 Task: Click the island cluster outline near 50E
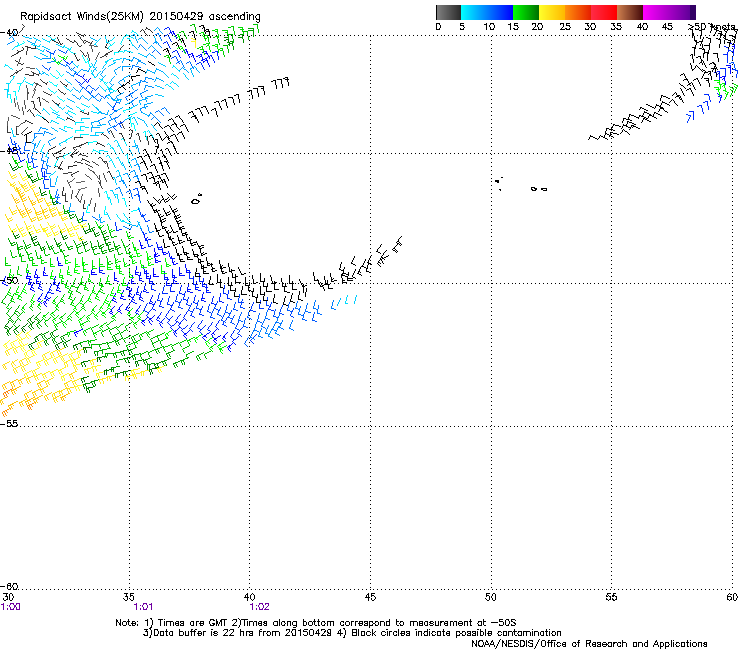tap(499, 183)
